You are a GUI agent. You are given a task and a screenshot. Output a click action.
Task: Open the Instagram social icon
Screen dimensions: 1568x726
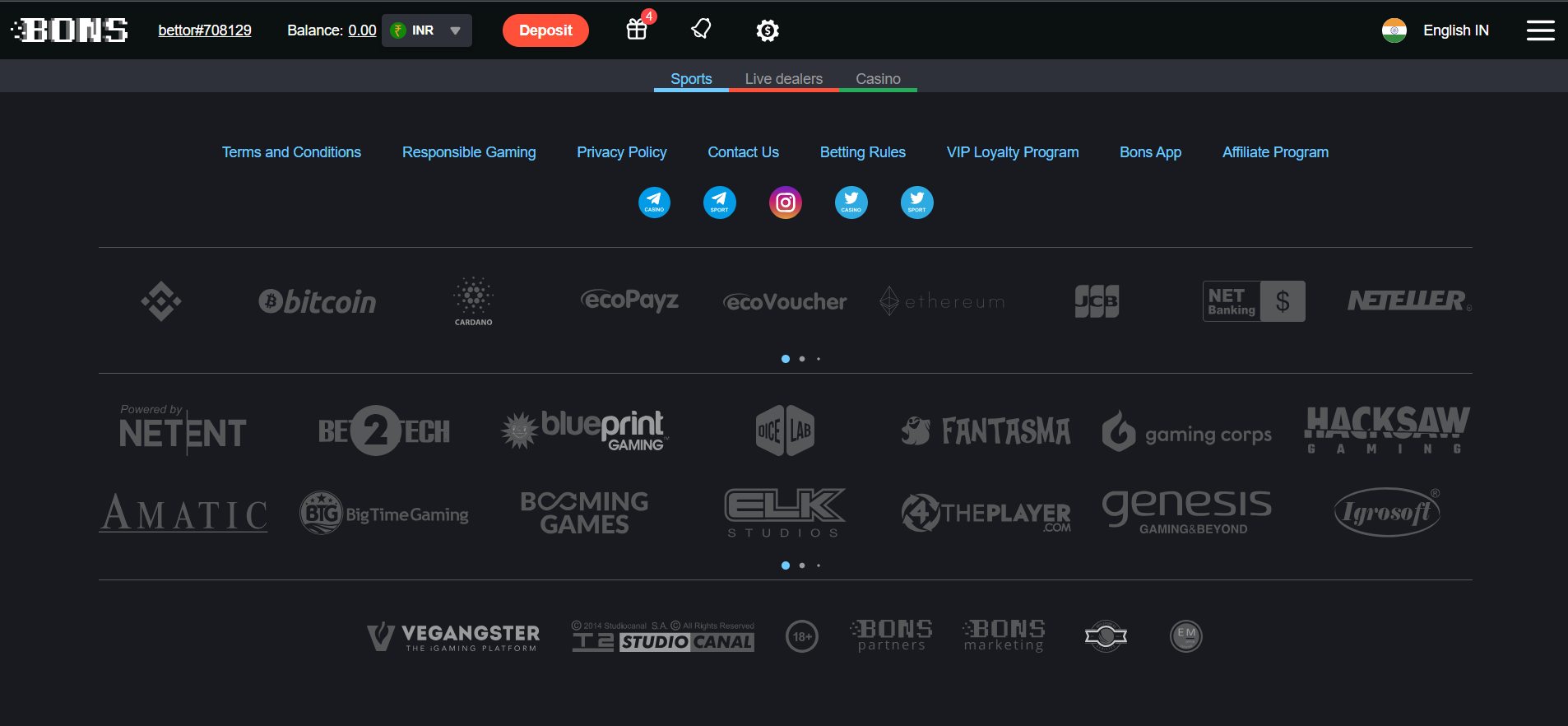(x=785, y=202)
